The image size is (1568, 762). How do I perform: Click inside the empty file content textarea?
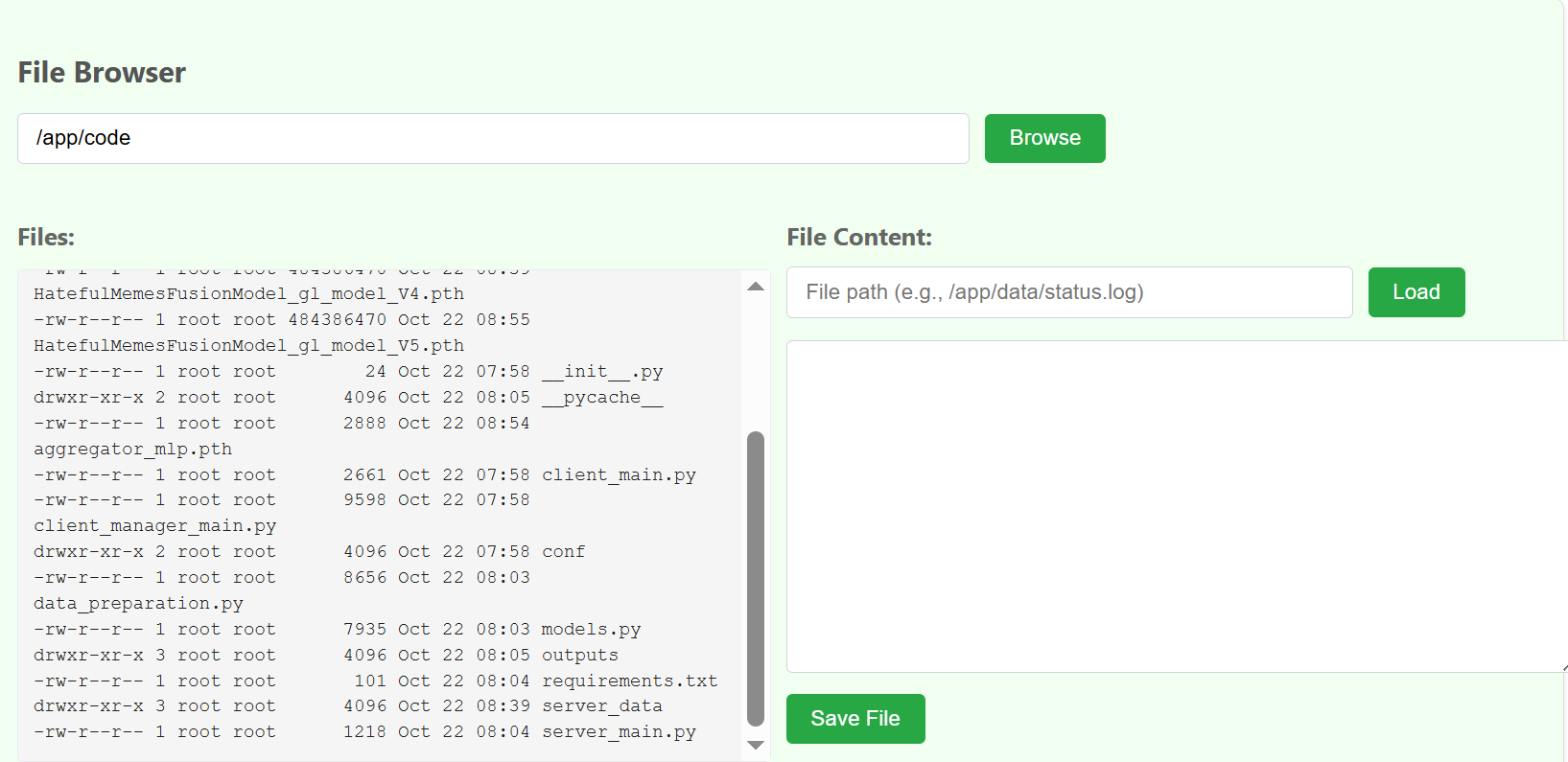click(x=1175, y=506)
